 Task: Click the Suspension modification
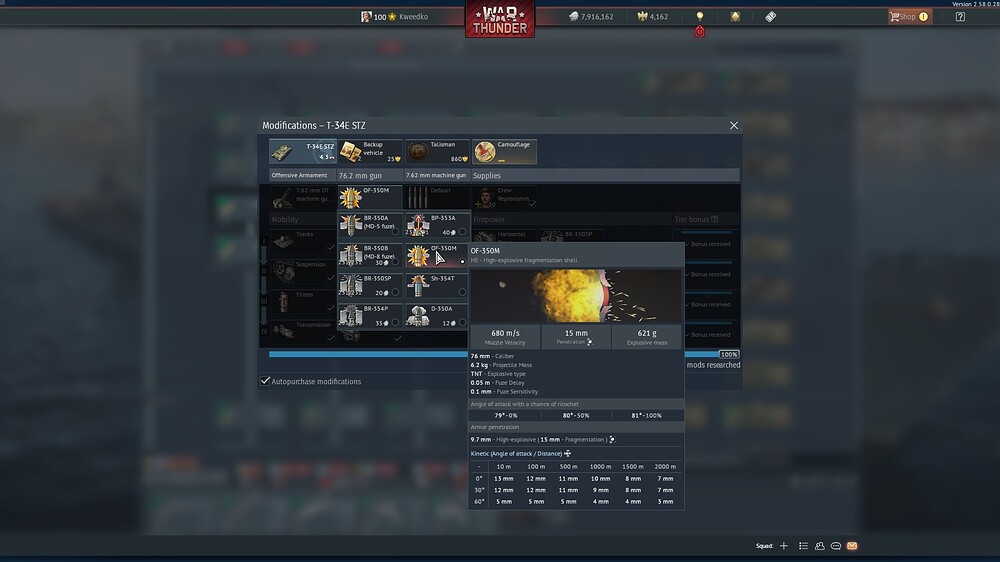[302, 271]
